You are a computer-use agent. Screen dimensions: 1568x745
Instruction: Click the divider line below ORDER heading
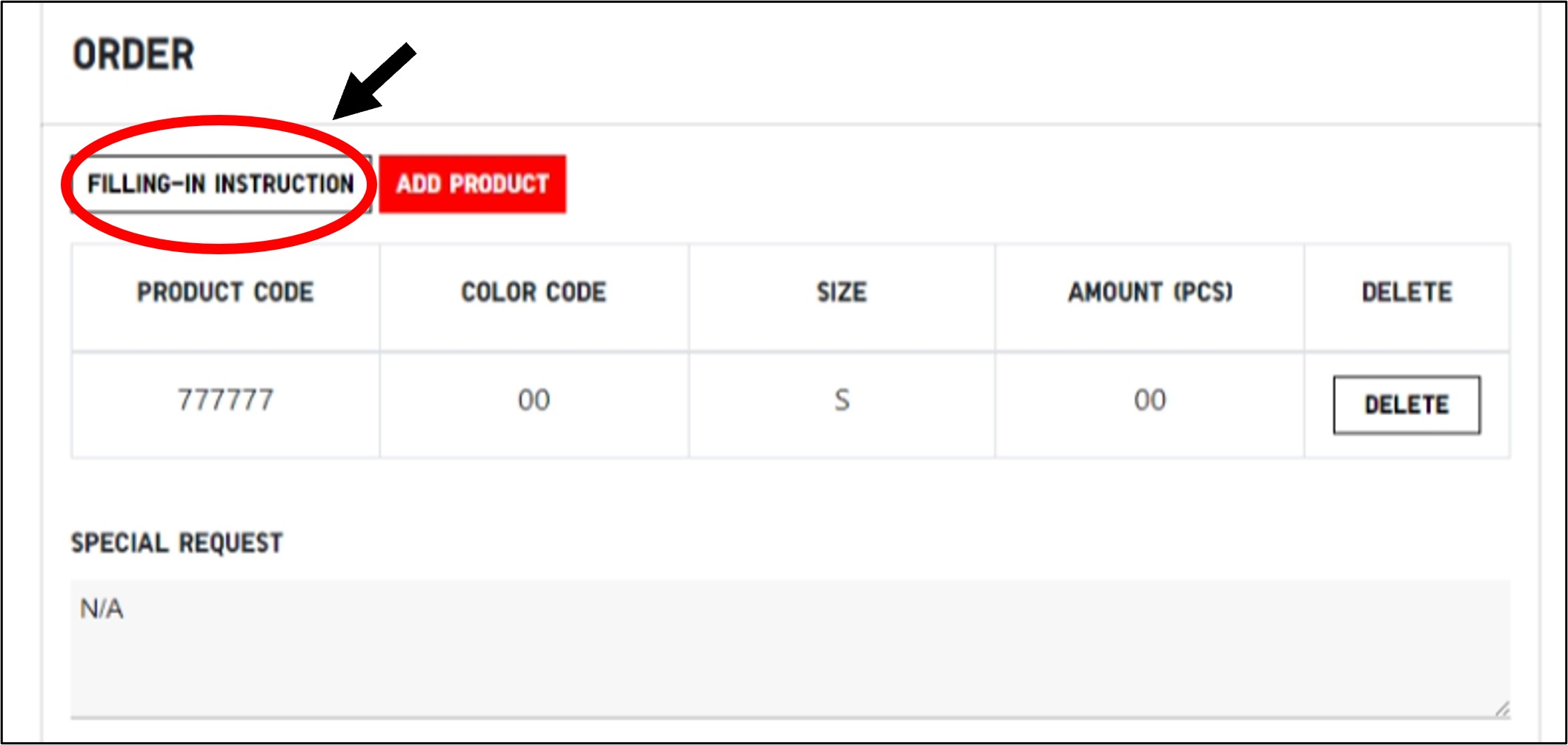point(889,125)
